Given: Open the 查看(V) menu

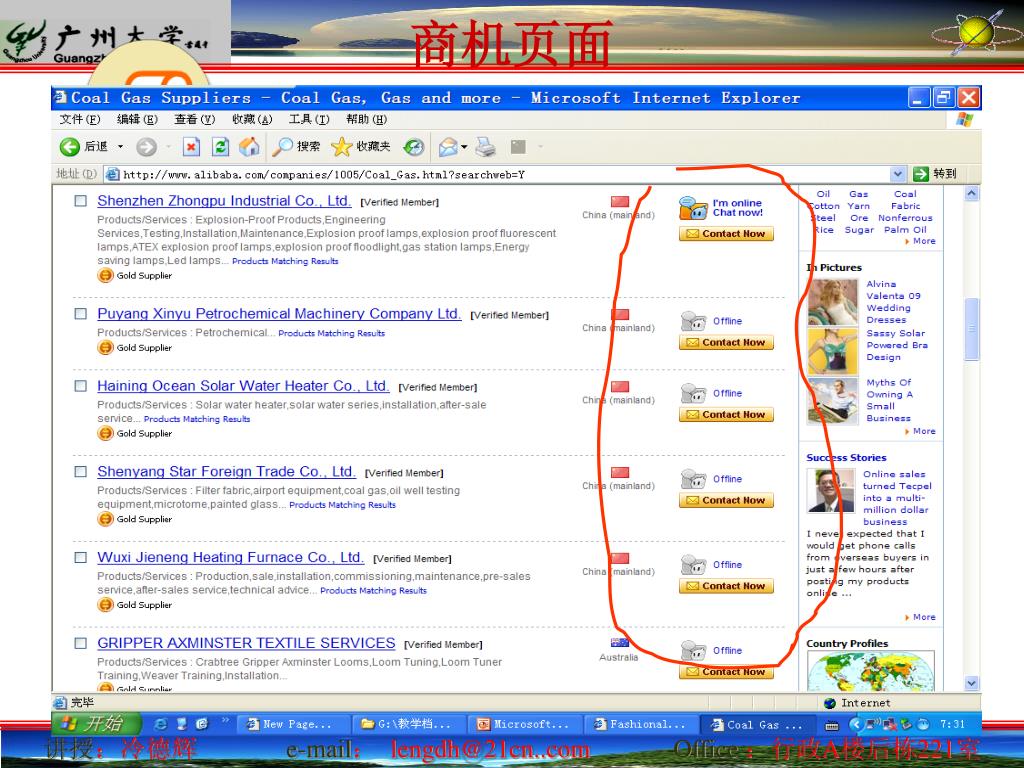Looking at the screenshot, I should coord(195,119).
